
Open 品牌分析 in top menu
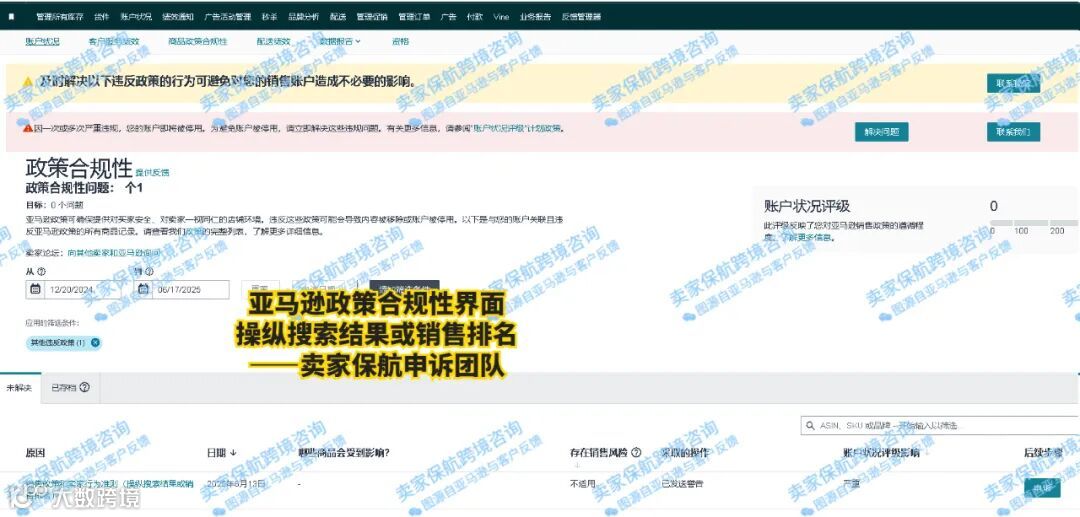click(304, 17)
